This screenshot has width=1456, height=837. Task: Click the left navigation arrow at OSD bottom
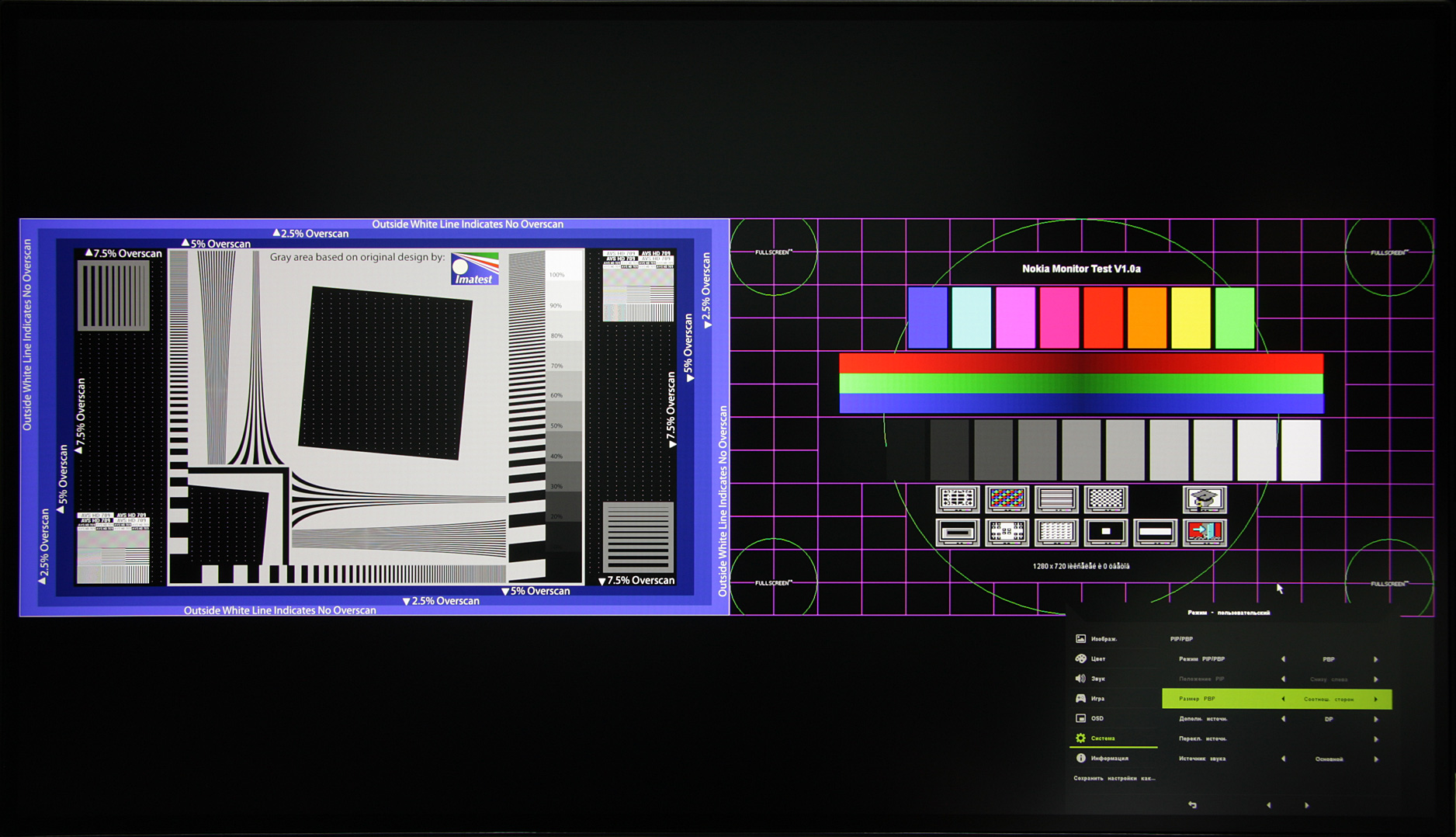point(1269,805)
